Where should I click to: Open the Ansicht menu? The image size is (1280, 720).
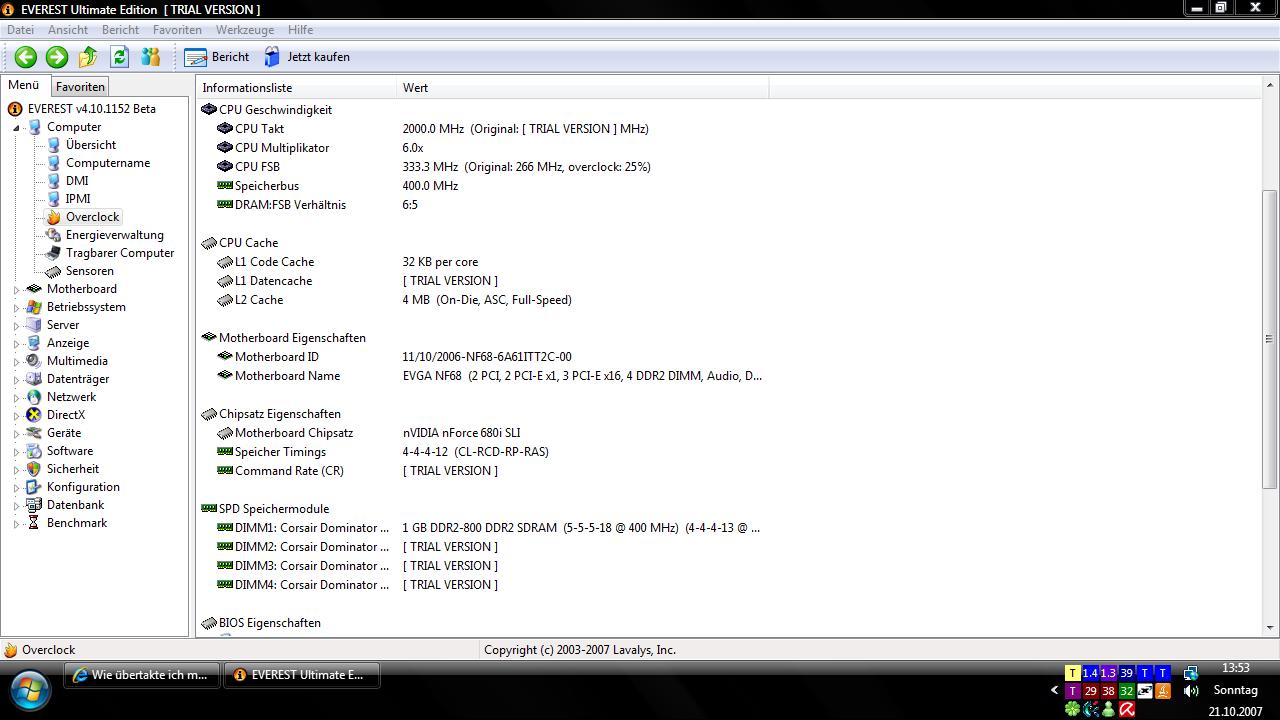click(68, 30)
